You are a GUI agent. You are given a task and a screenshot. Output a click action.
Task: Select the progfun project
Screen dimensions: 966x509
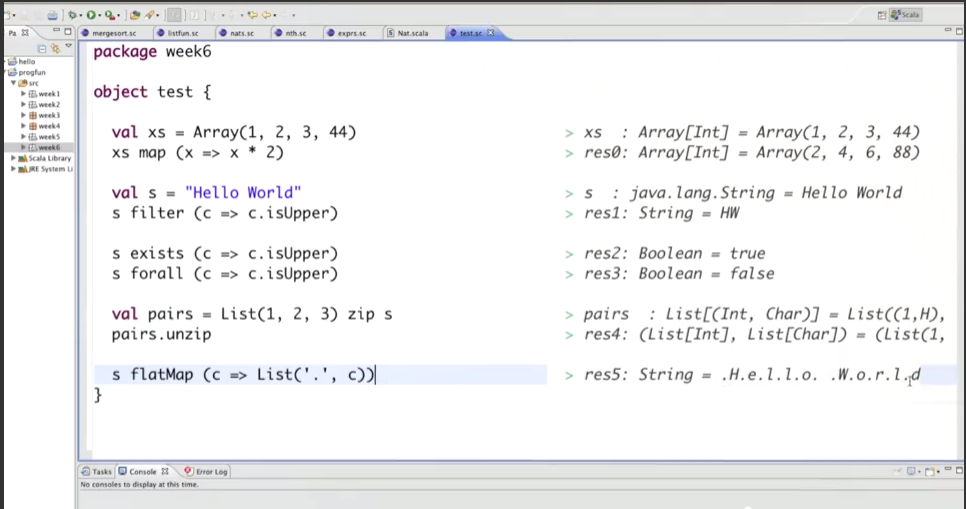[x=27, y=72]
